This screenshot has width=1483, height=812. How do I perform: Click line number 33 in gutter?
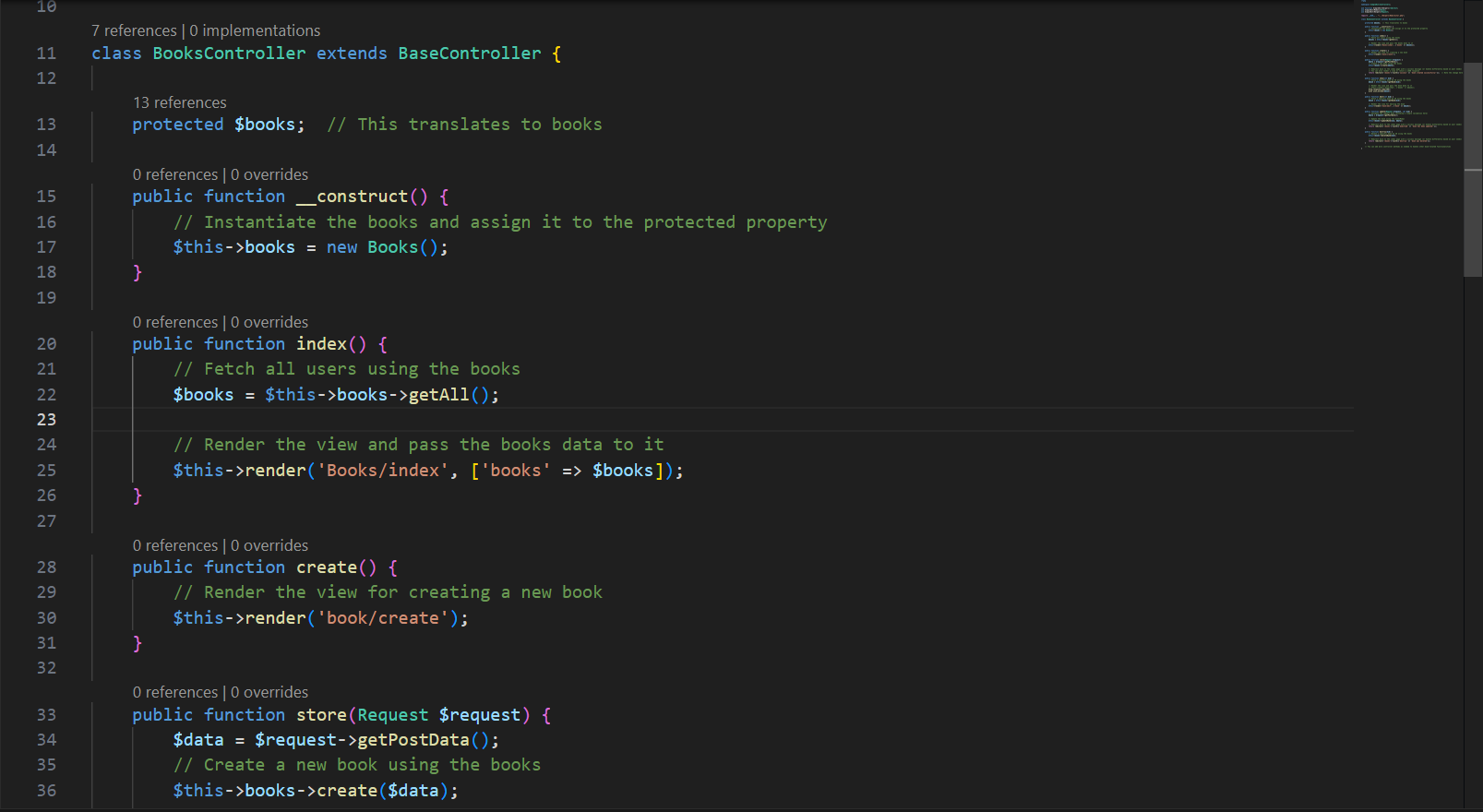[x=46, y=715]
